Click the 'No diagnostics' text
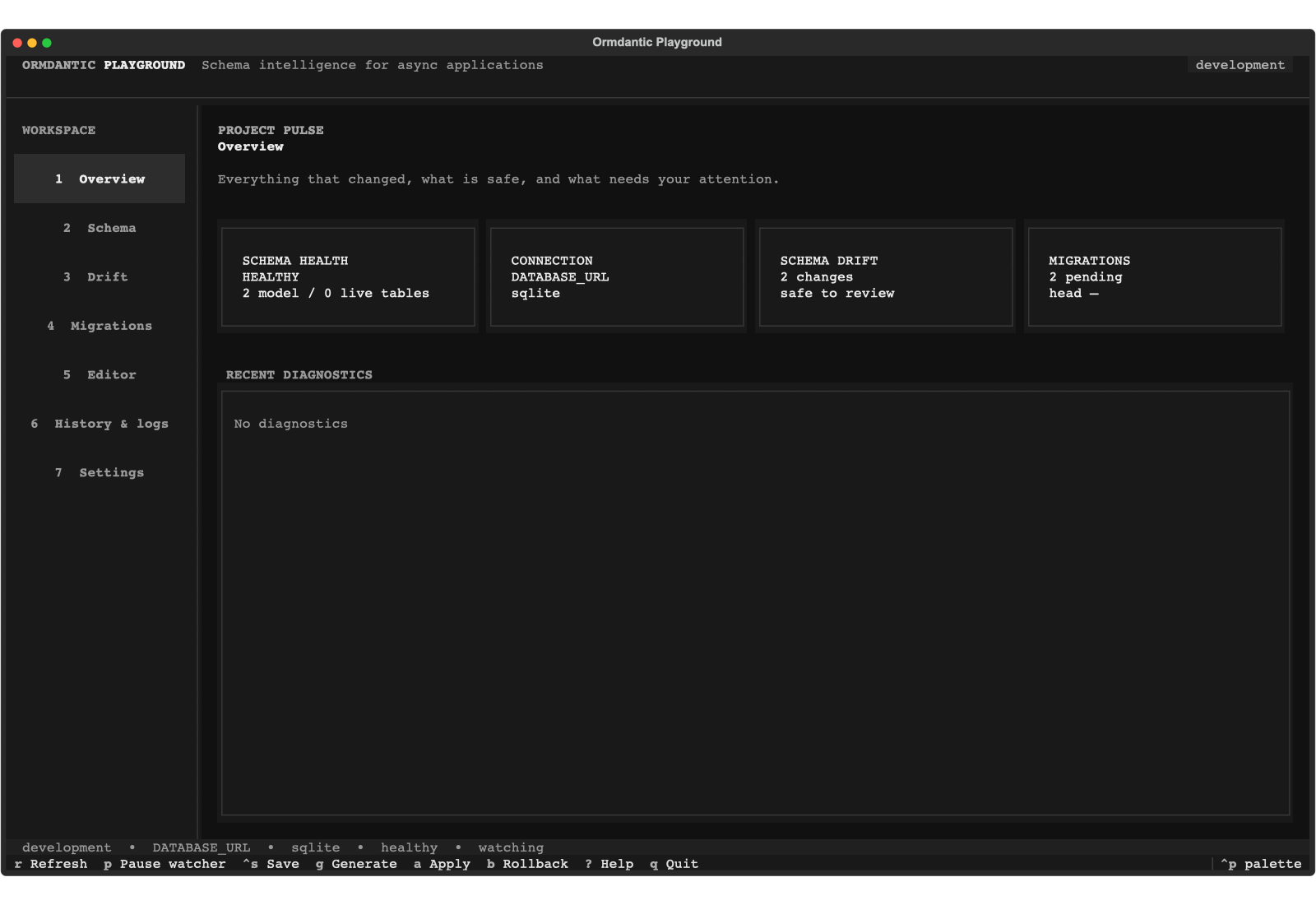The height and width of the screenshot is (905, 1316). [x=290, y=424]
